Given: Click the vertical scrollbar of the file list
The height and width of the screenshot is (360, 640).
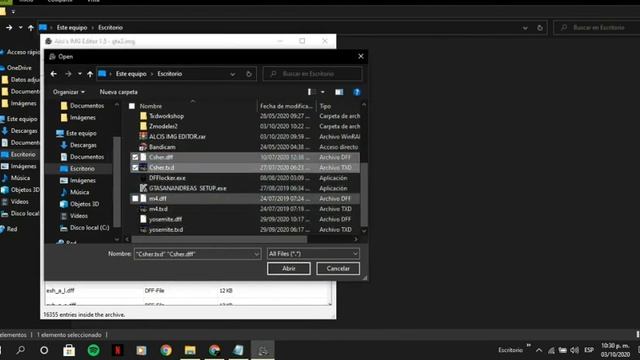Looking at the screenshot, I should [364, 194].
